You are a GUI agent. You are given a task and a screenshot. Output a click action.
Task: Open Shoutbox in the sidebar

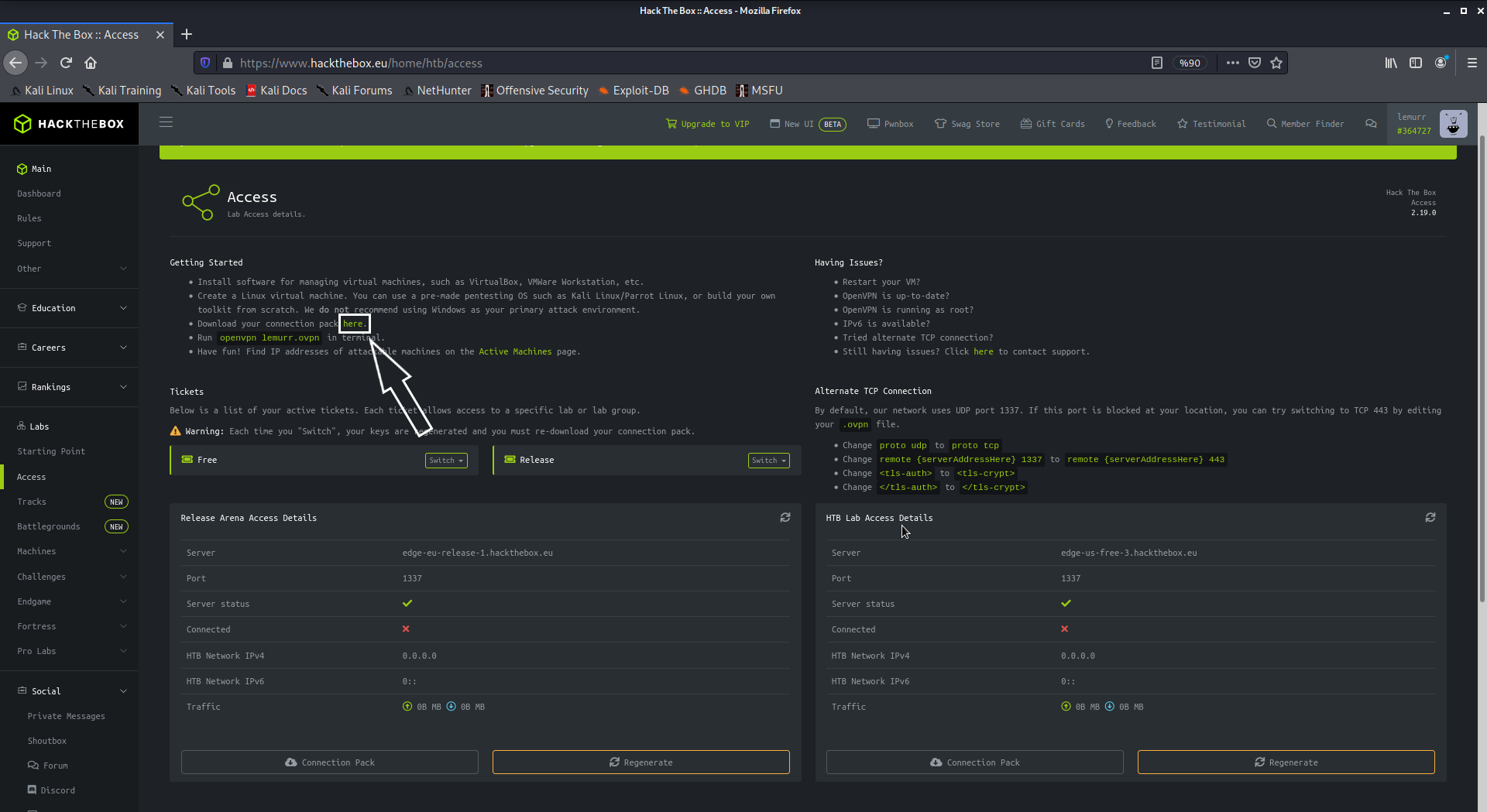click(47, 741)
